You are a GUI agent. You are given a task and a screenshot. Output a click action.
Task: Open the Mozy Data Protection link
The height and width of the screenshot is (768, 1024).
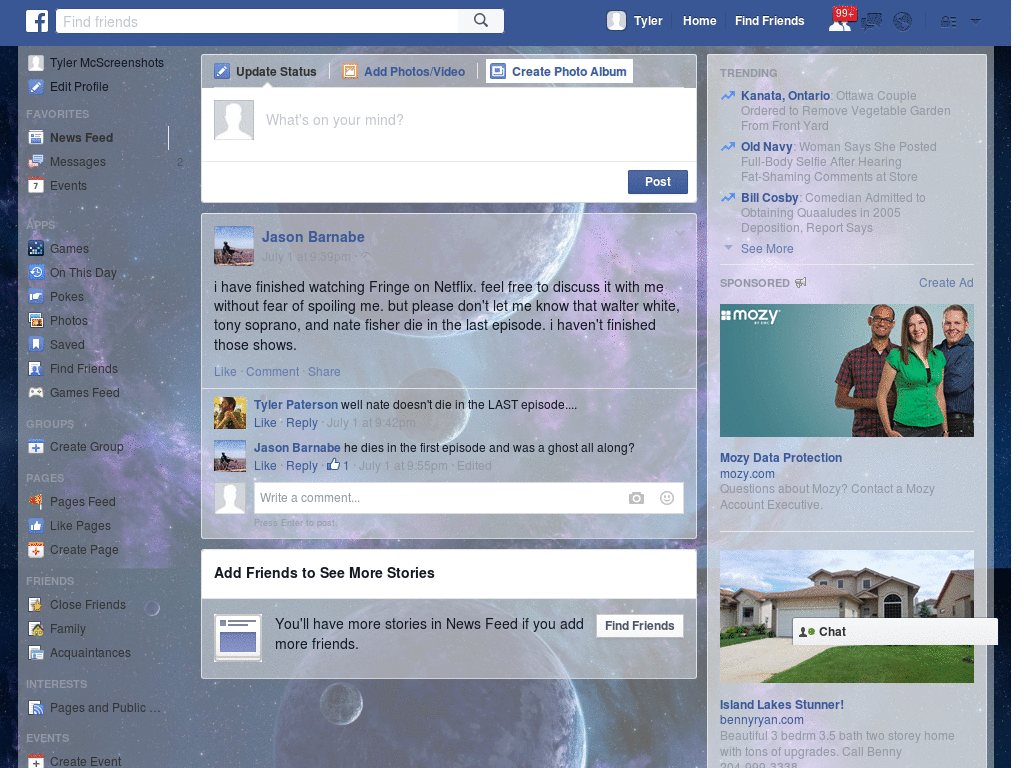click(x=780, y=458)
